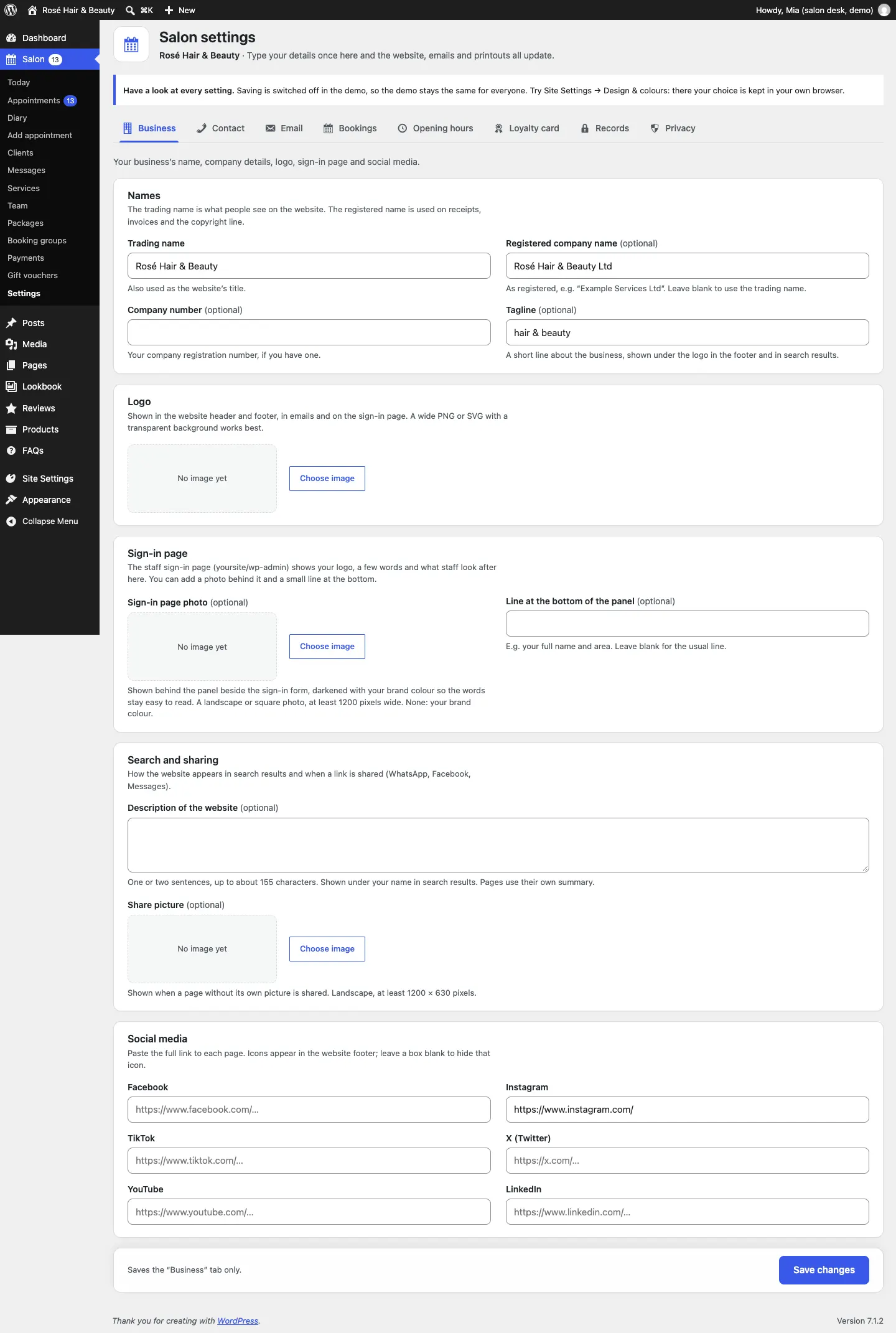The image size is (896, 1333).
Task: Click the Products icon
Action: click(11, 429)
